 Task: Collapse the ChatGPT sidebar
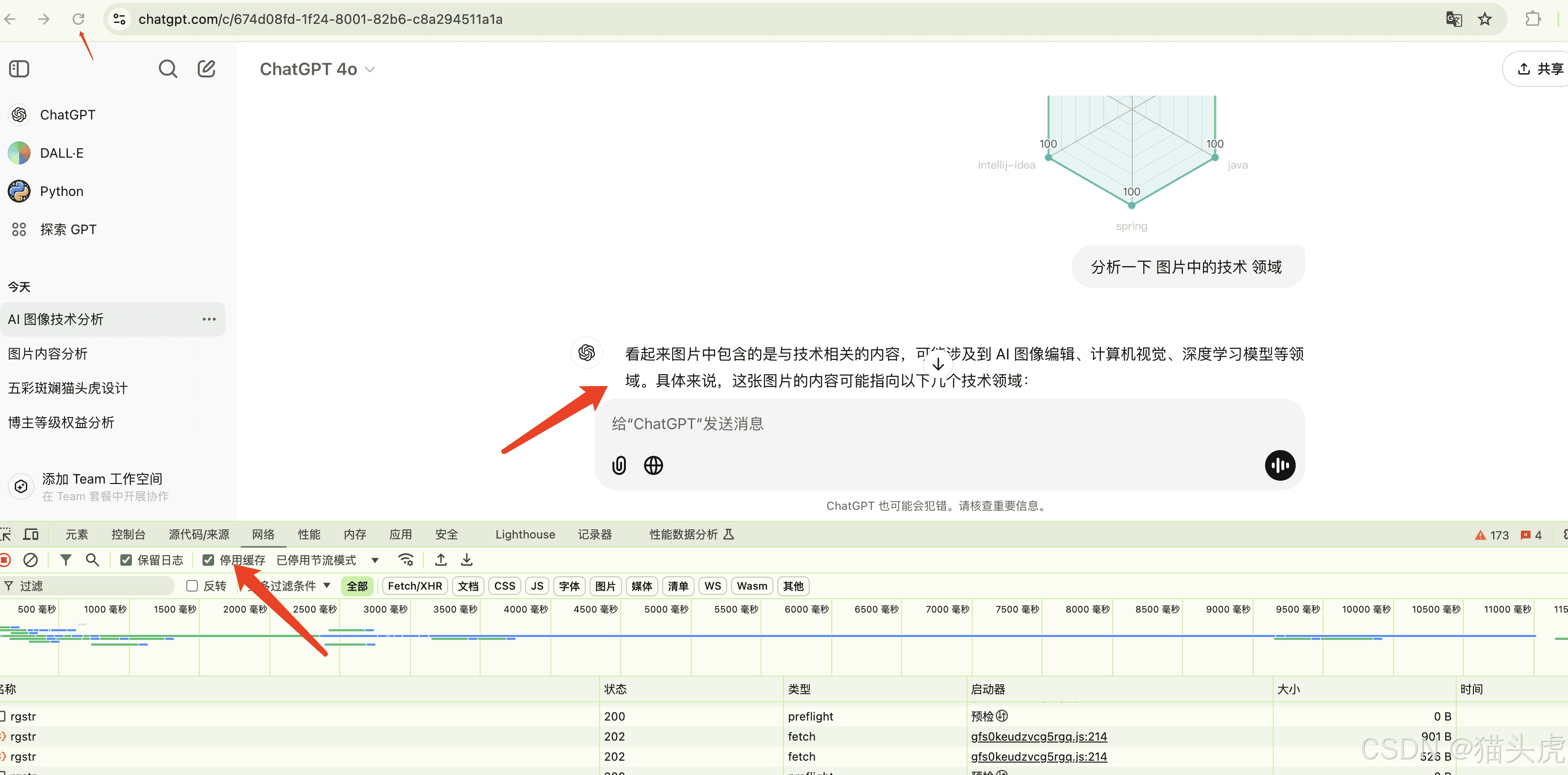pyautogui.click(x=19, y=69)
